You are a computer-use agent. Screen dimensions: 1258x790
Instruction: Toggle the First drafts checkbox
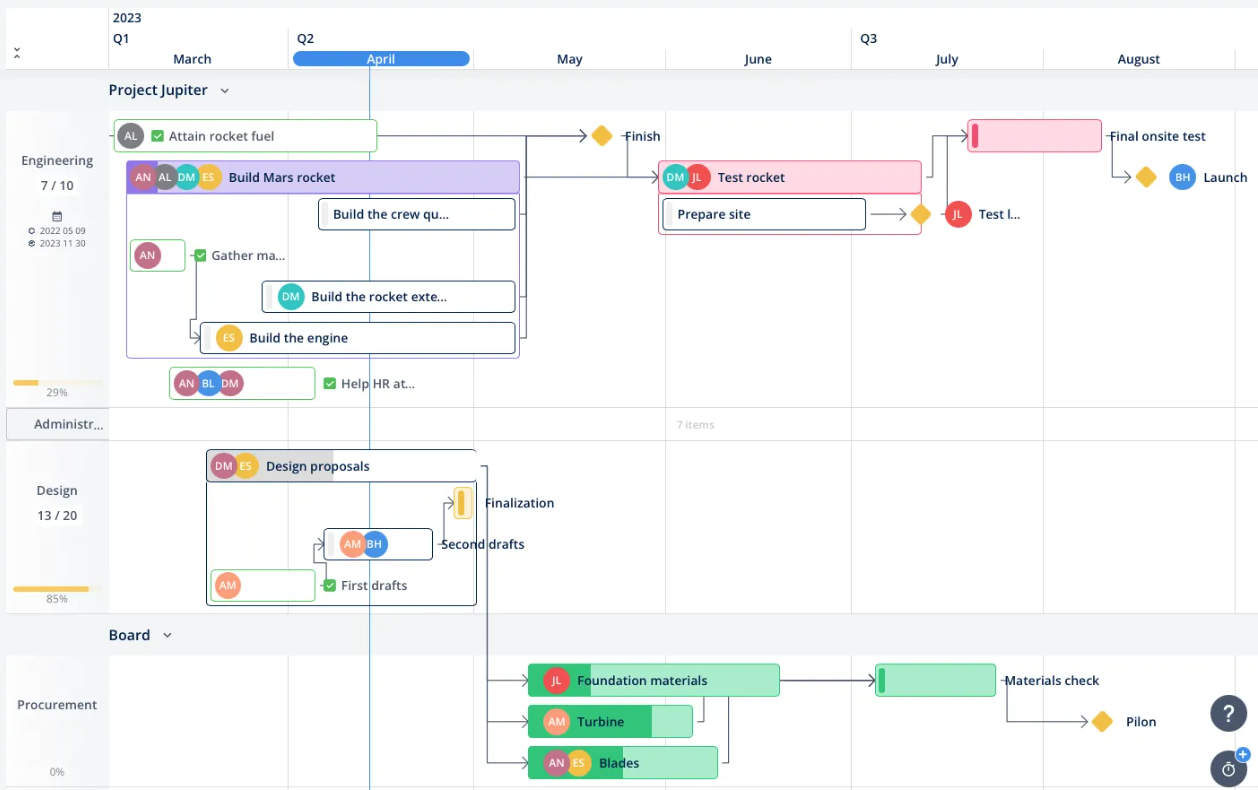[329, 585]
